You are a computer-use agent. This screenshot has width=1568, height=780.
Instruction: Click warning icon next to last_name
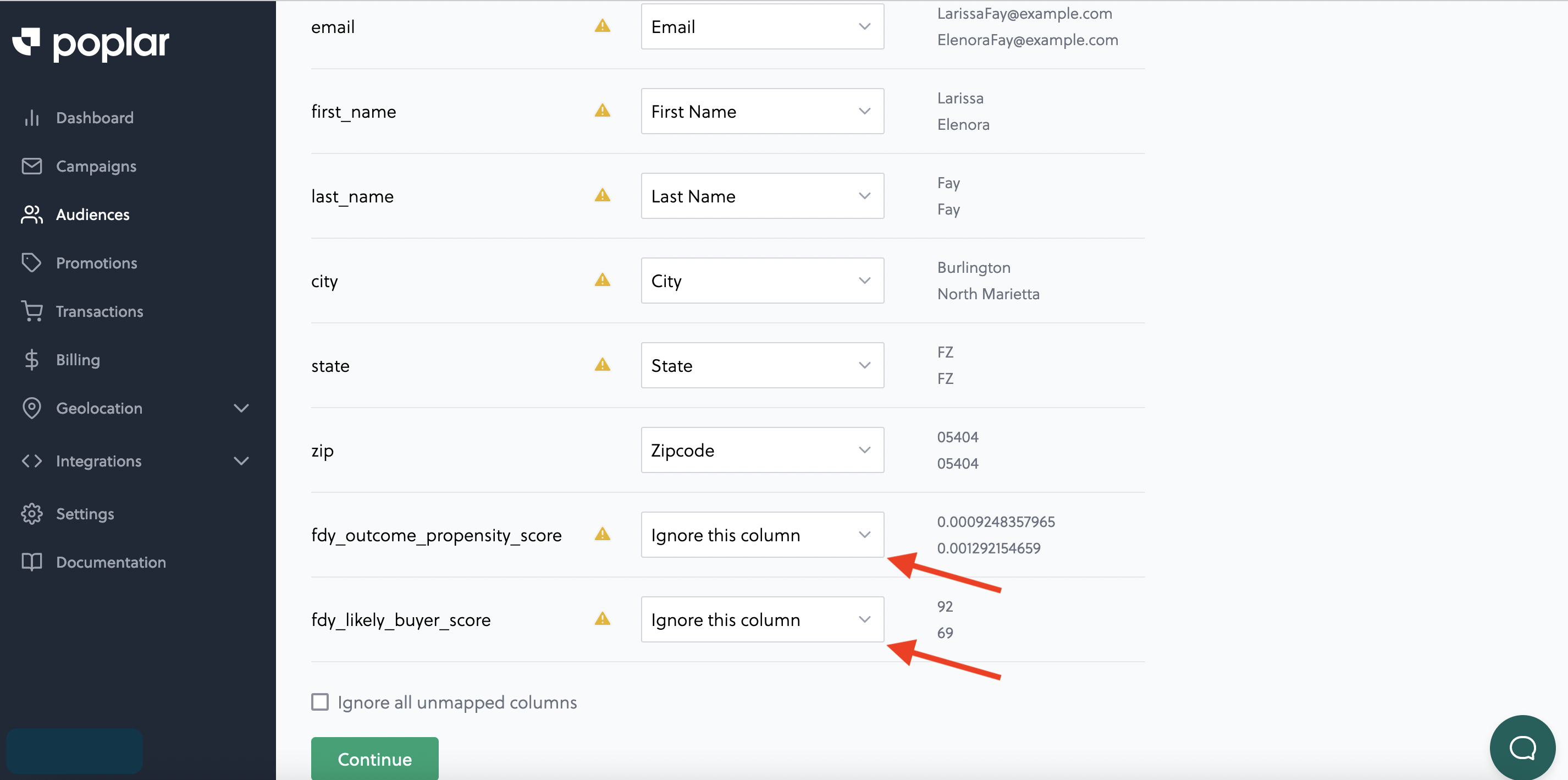(602, 195)
